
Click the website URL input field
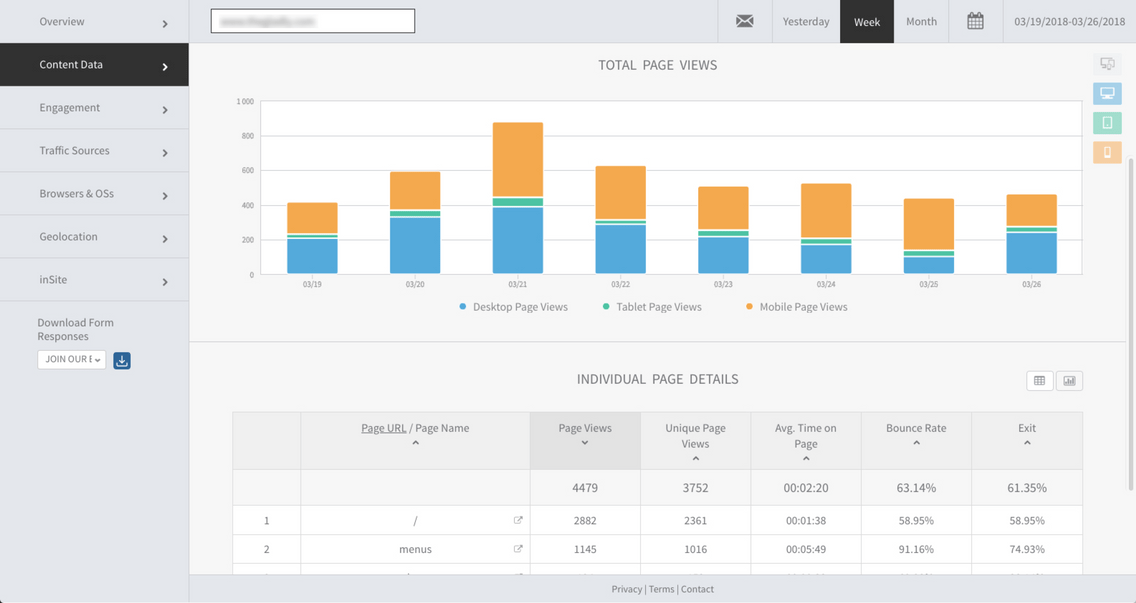pyautogui.click(x=312, y=21)
